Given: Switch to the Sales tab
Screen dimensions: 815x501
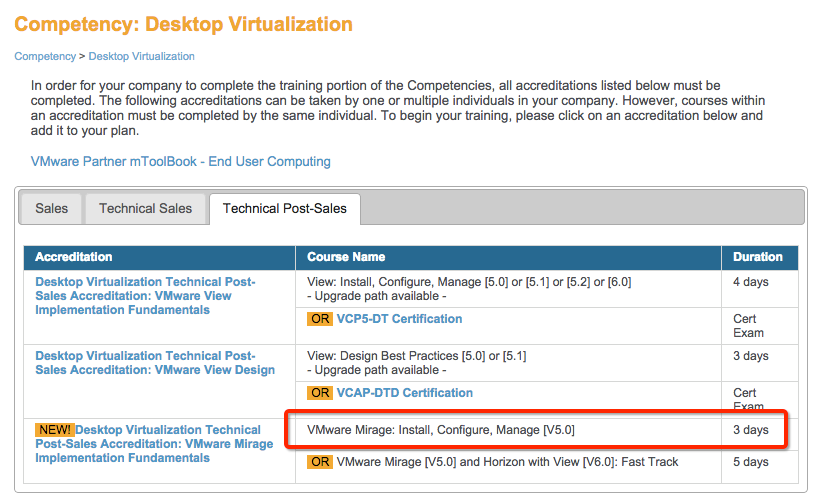Looking at the screenshot, I should (51, 208).
